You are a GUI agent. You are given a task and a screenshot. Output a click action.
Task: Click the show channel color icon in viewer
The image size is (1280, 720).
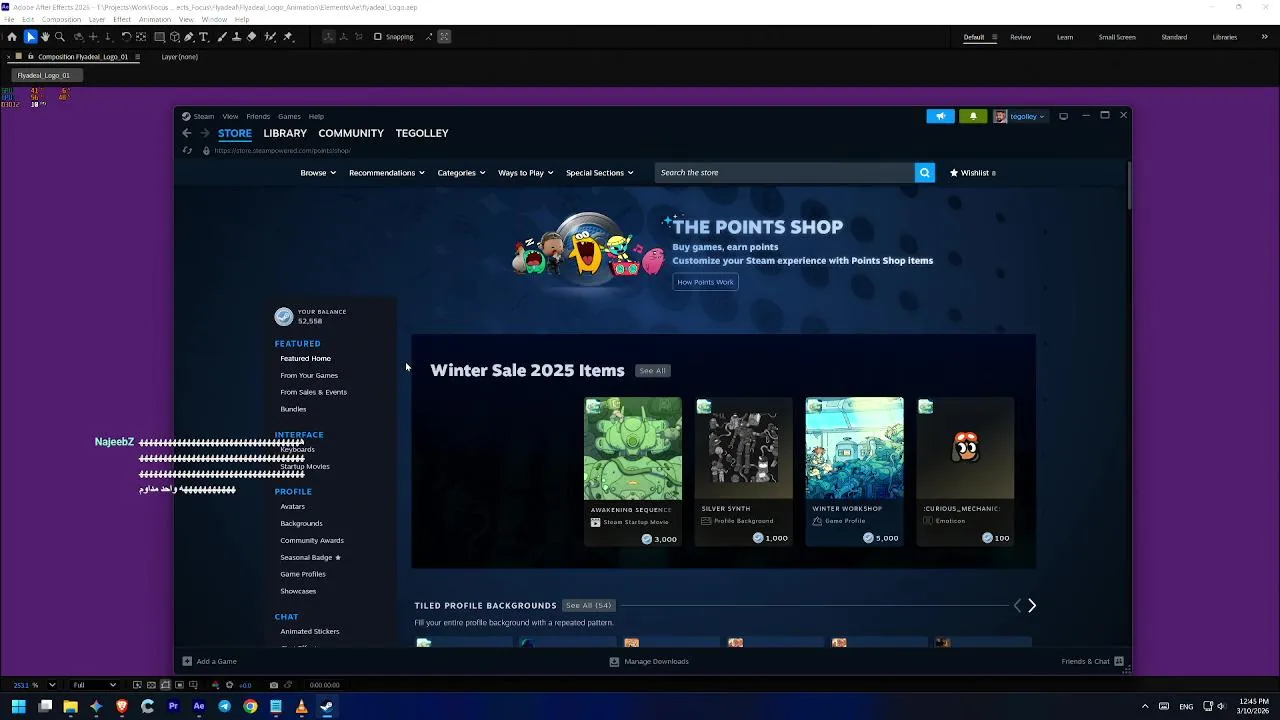click(x=216, y=685)
